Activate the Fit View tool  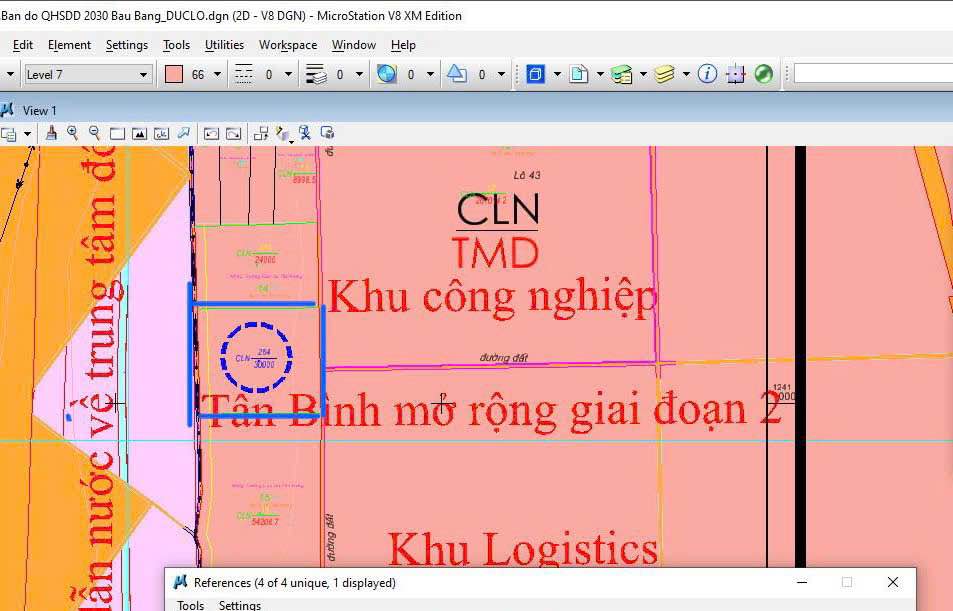tap(139, 132)
